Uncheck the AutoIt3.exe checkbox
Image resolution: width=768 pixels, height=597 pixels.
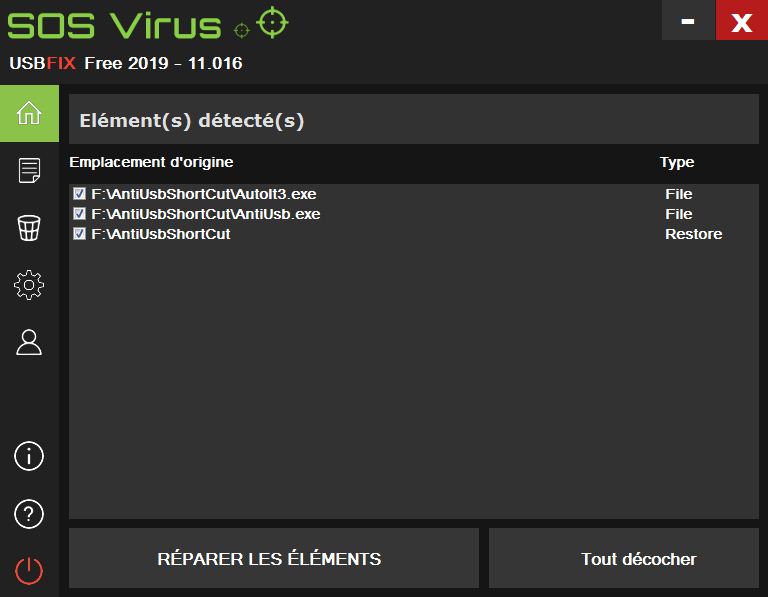click(79, 194)
